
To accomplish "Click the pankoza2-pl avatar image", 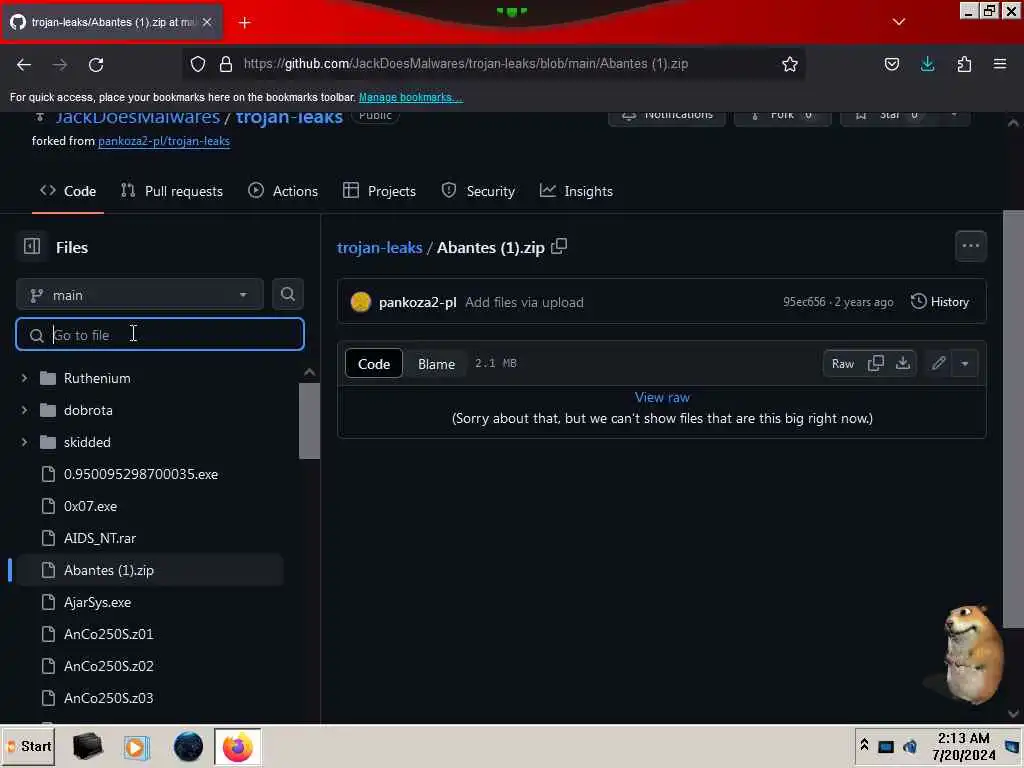I will click(360, 302).
